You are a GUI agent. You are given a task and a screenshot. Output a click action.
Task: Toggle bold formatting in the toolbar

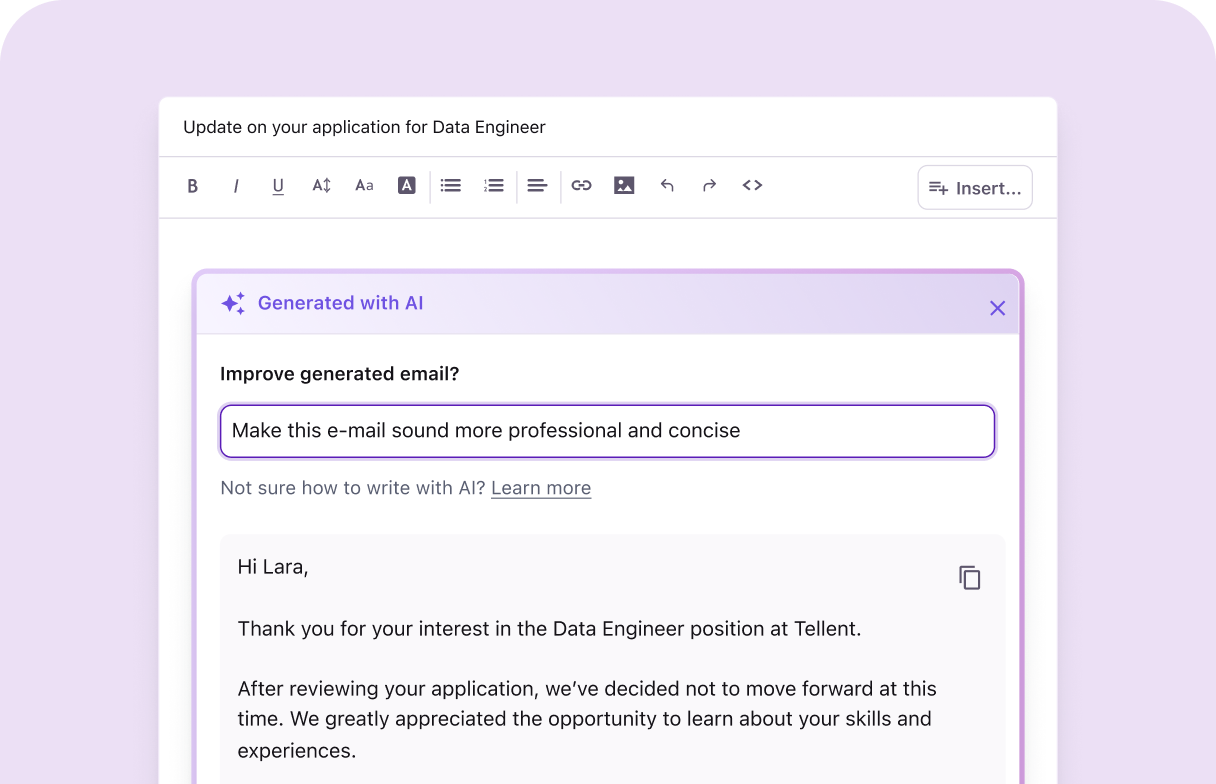(193, 185)
